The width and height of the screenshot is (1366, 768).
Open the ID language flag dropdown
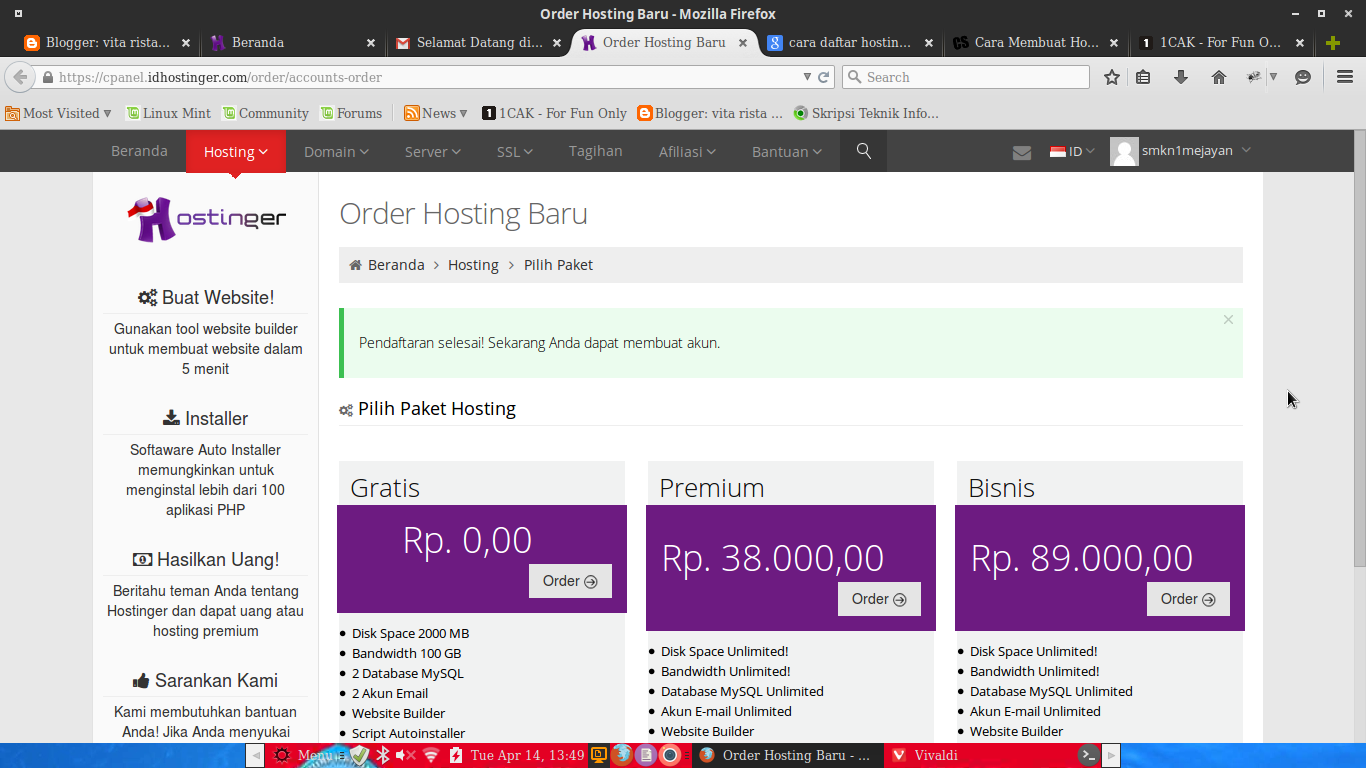click(x=1072, y=151)
